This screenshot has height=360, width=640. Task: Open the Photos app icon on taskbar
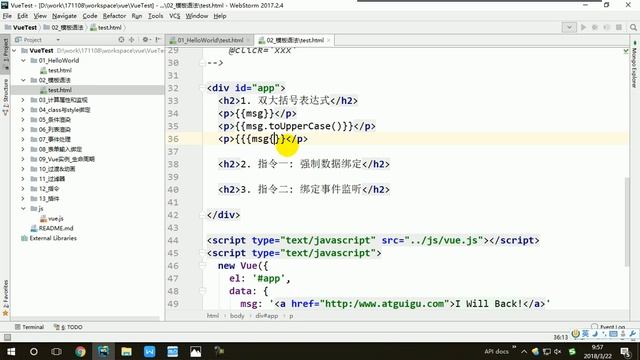point(196,351)
